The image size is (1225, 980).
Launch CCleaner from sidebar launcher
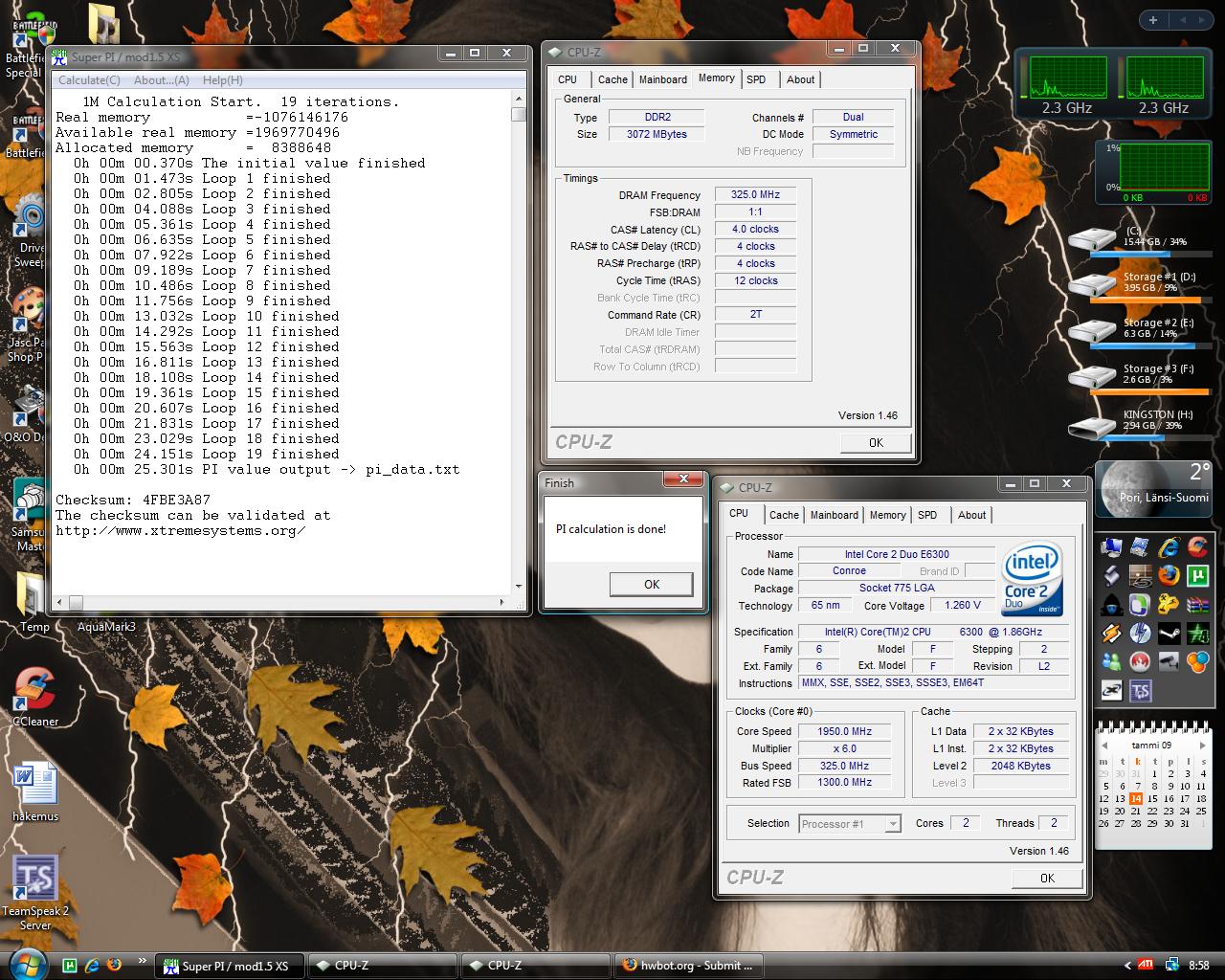pyautogui.click(x=1197, y=547)
